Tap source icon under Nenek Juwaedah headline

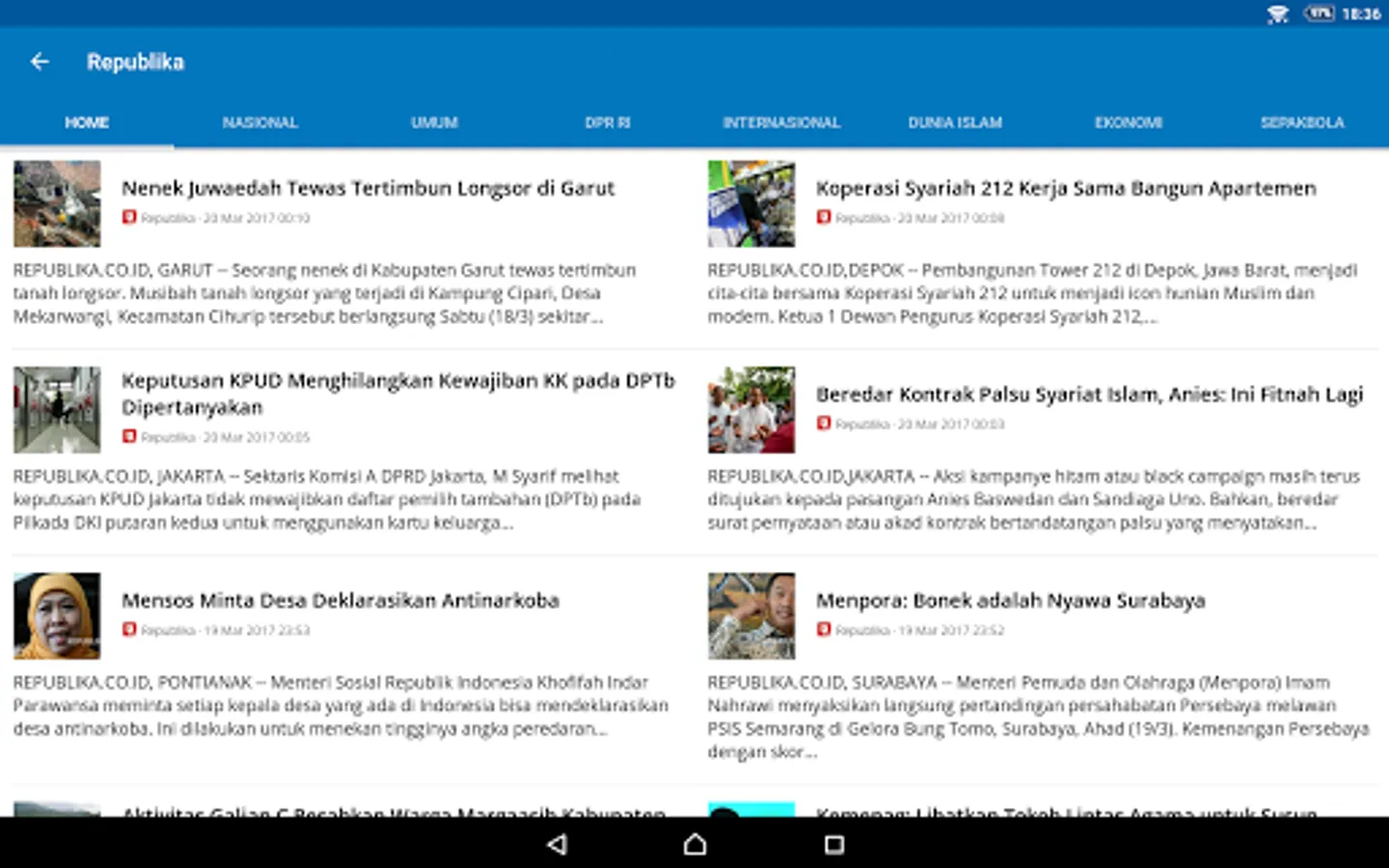129,217
